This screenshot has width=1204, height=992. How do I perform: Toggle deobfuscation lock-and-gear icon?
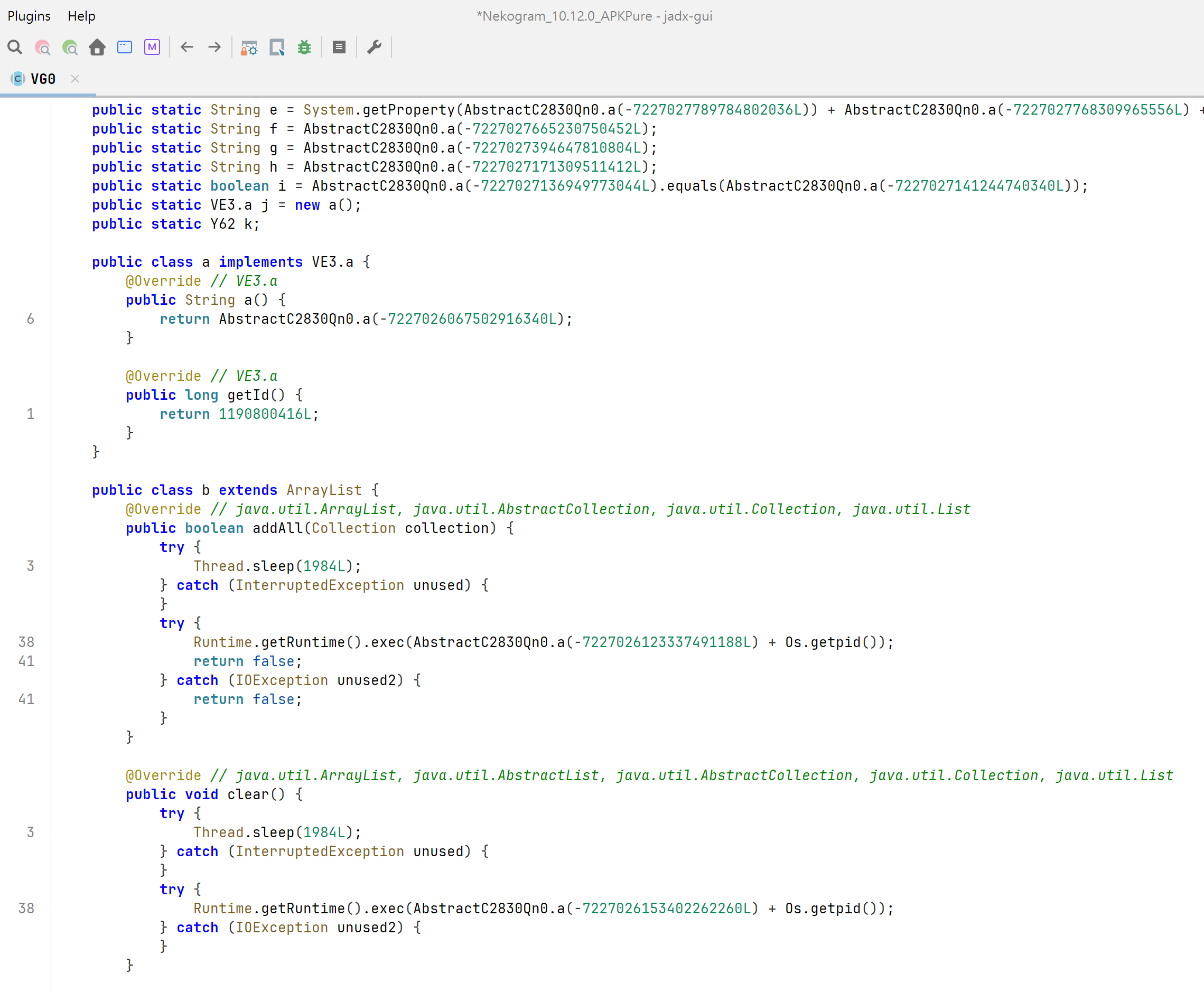click(249, 48)
